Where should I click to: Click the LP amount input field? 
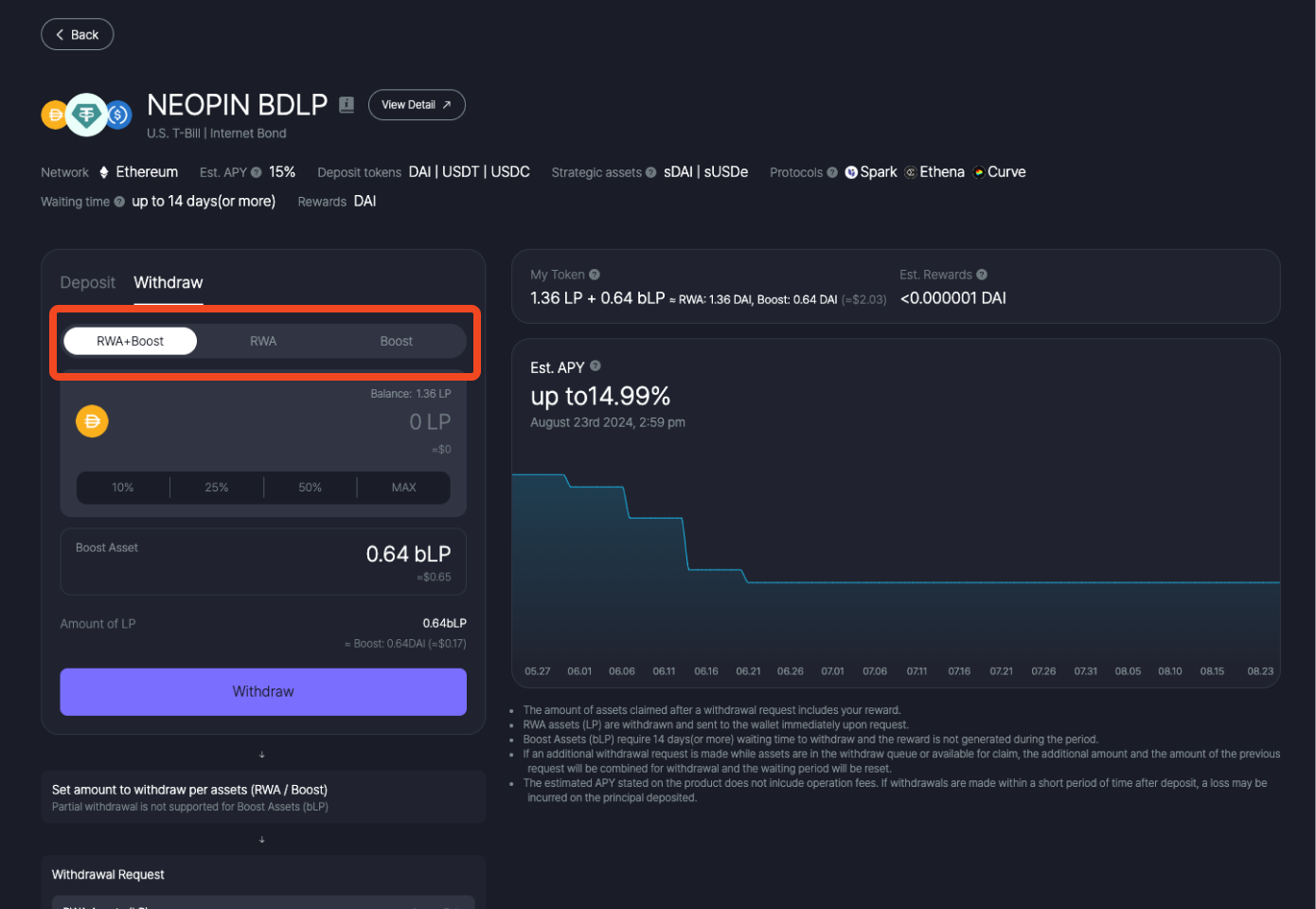(379, 422)
